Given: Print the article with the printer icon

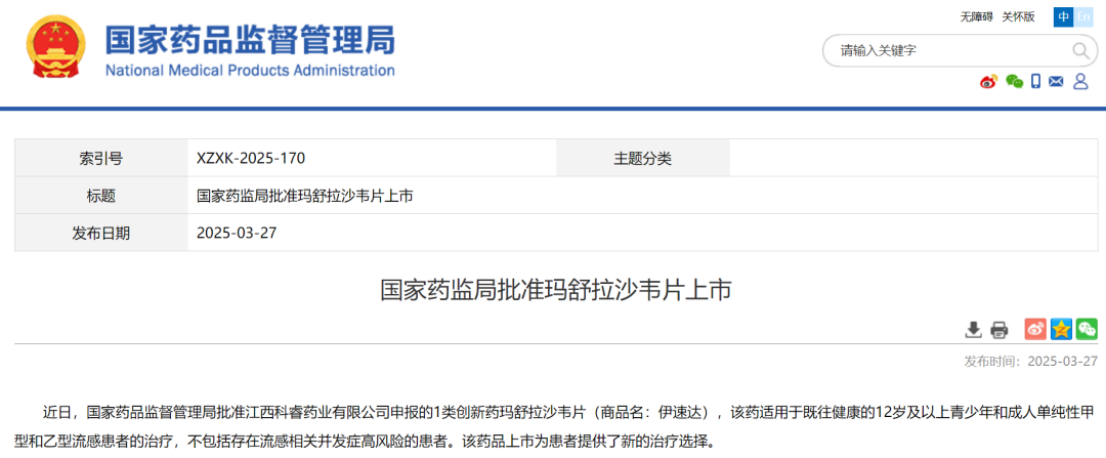Looking at the screenshot, I should coord(999,329).
